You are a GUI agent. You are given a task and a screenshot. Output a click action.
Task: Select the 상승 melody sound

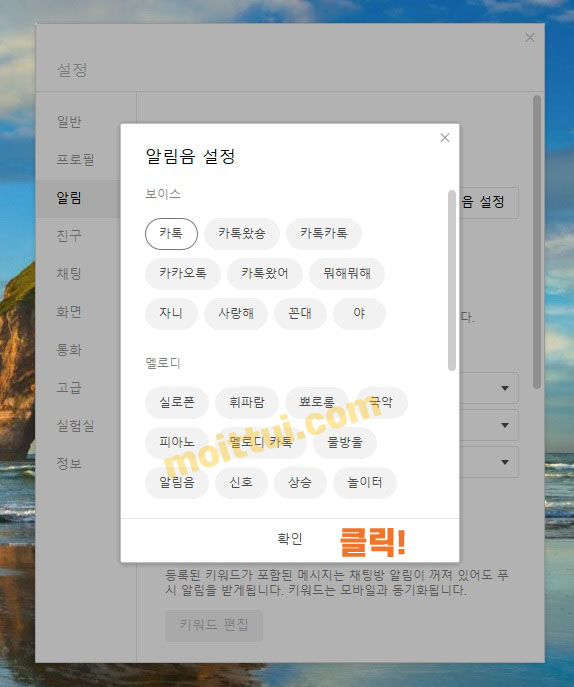pos(300,483)
